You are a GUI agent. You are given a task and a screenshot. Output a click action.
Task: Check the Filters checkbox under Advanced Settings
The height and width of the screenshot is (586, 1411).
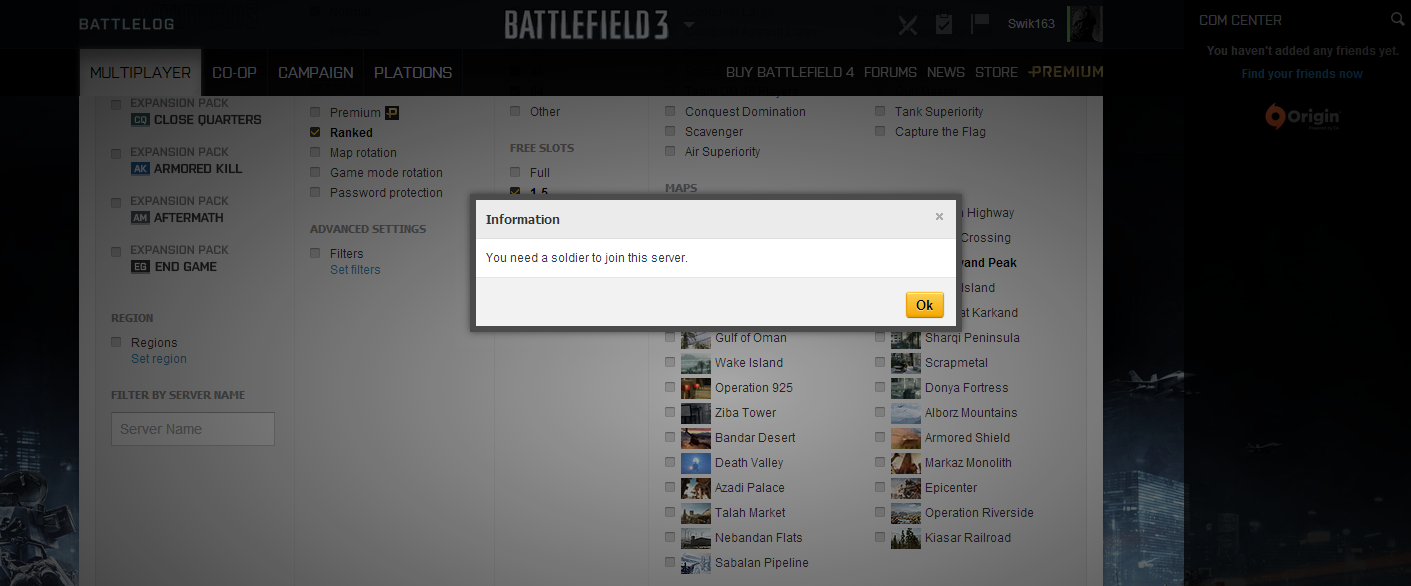click(315, 254)
